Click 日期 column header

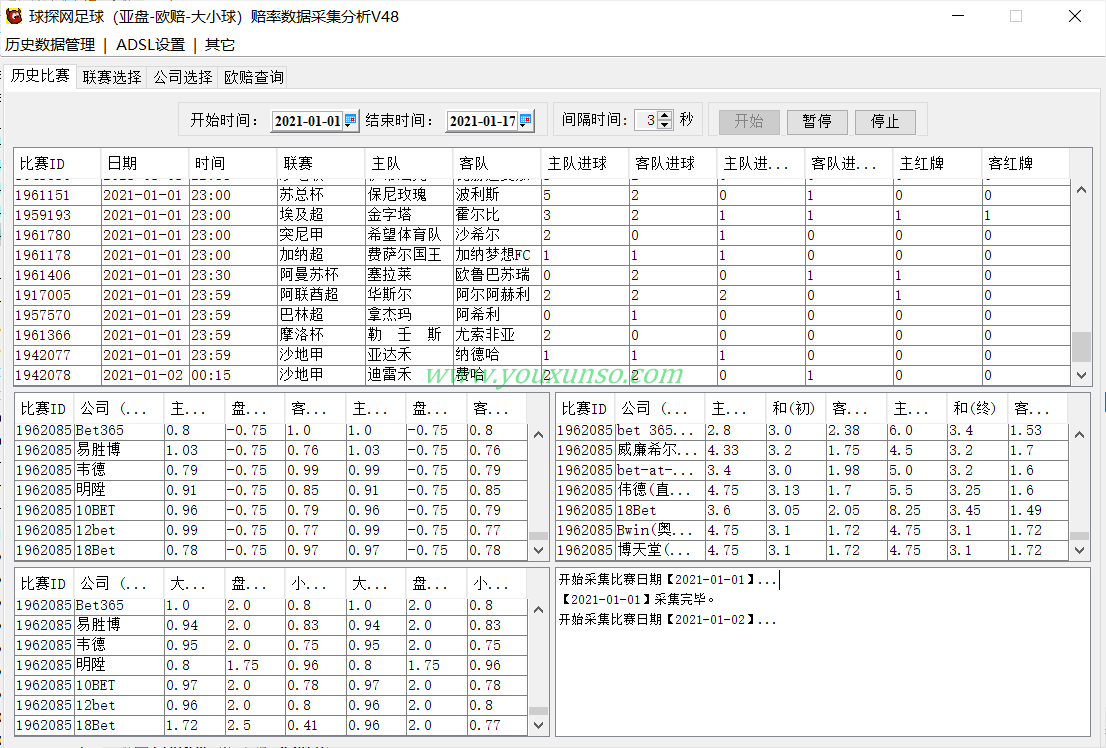pos(145,164)
